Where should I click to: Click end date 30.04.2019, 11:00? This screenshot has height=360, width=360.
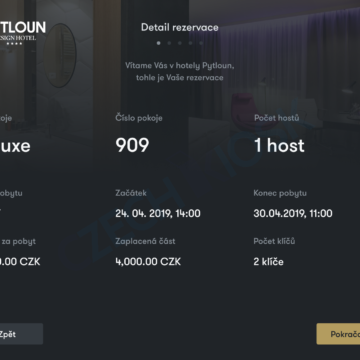pyautogui.click(x=293, y=213)
